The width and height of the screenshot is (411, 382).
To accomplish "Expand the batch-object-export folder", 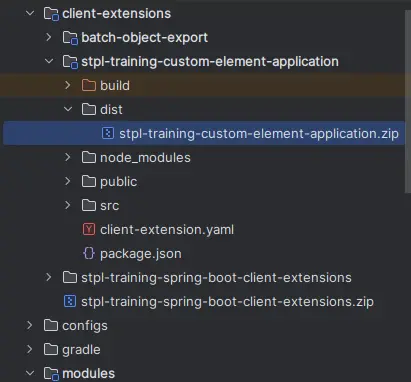I will [x=49, y=37].
